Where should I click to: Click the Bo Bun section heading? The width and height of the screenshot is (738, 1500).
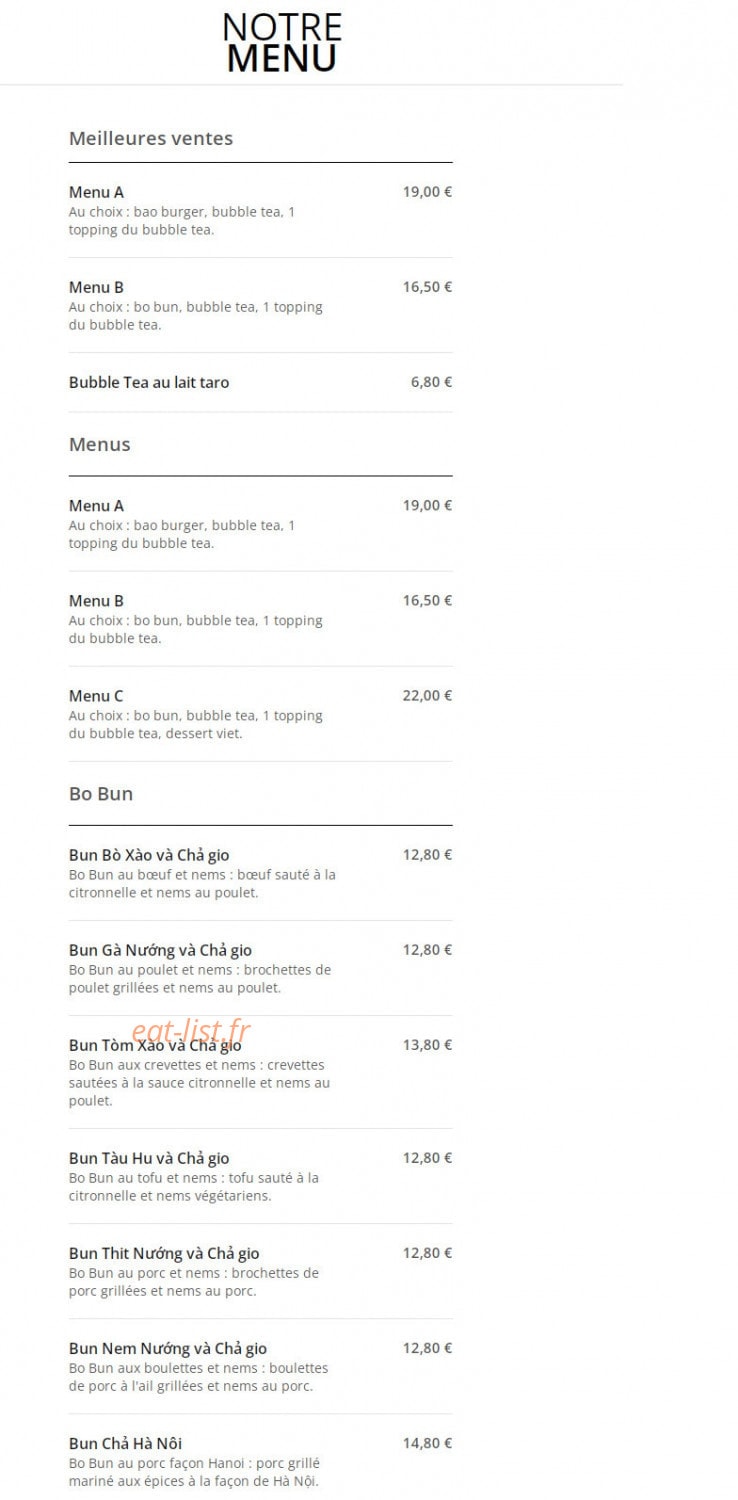click(101, 794)
